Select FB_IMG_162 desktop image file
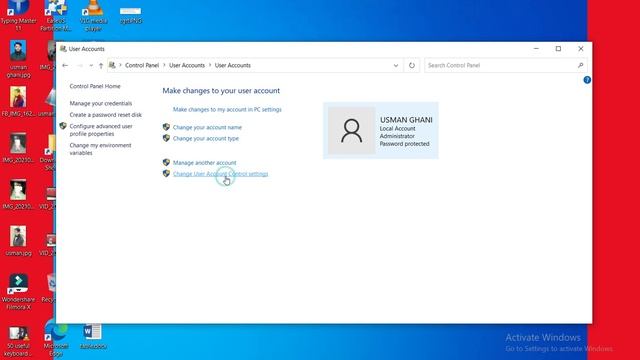Viewport: 640px width, 360px height. [x=18, y=102]
